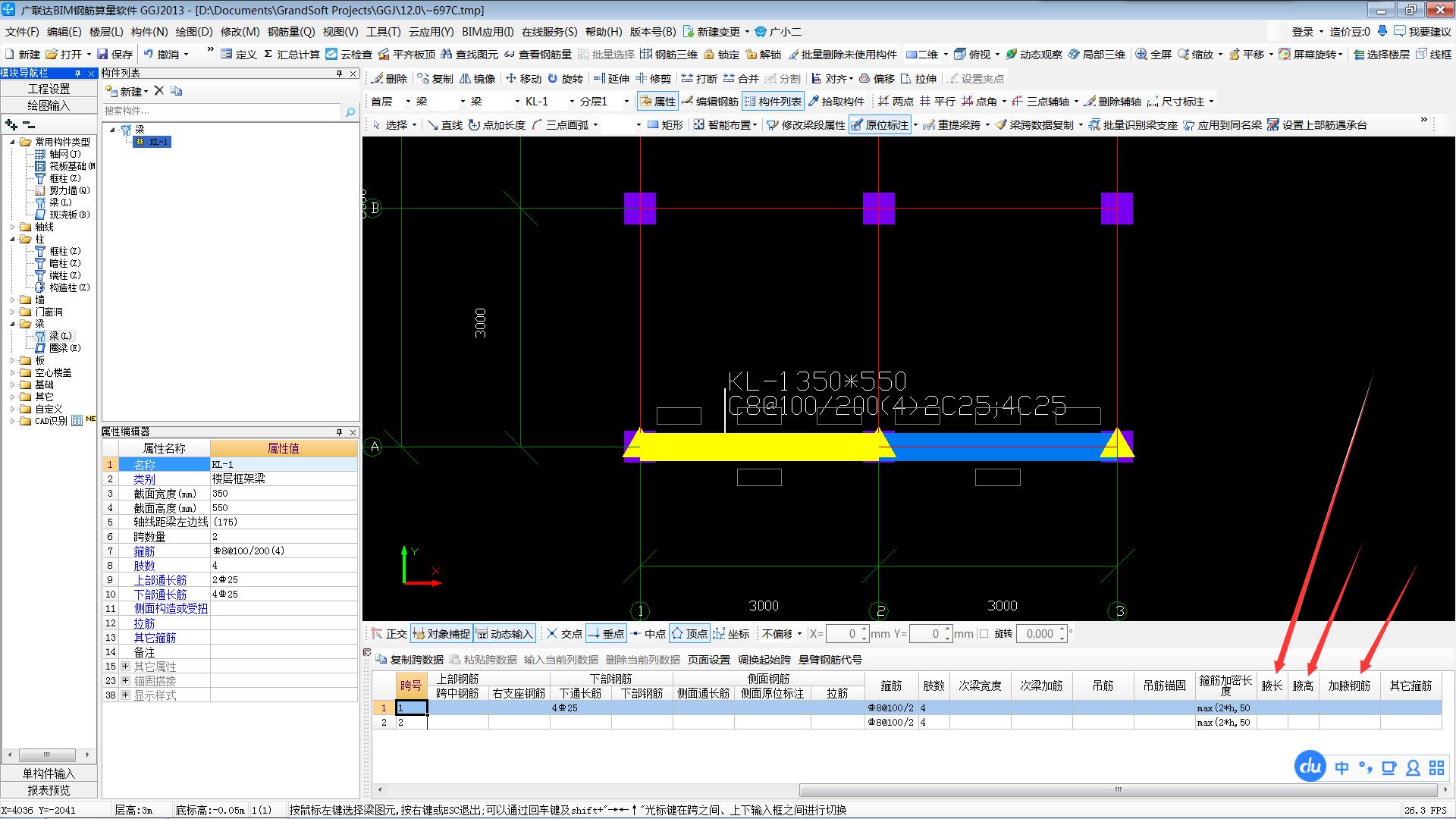
Task: Click 应用到同名梁 apply to same-name beams
Action: tap(1222, 124)
